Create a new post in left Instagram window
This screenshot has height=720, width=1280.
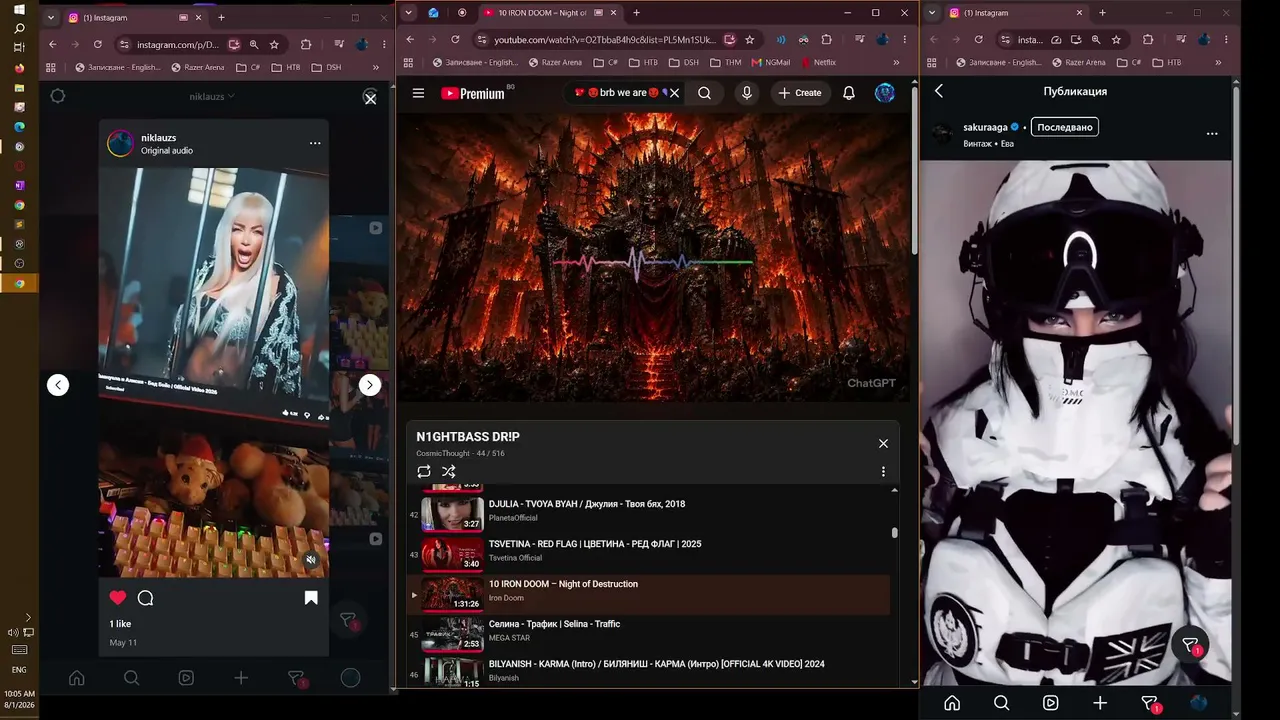click(x=241, y=678)
